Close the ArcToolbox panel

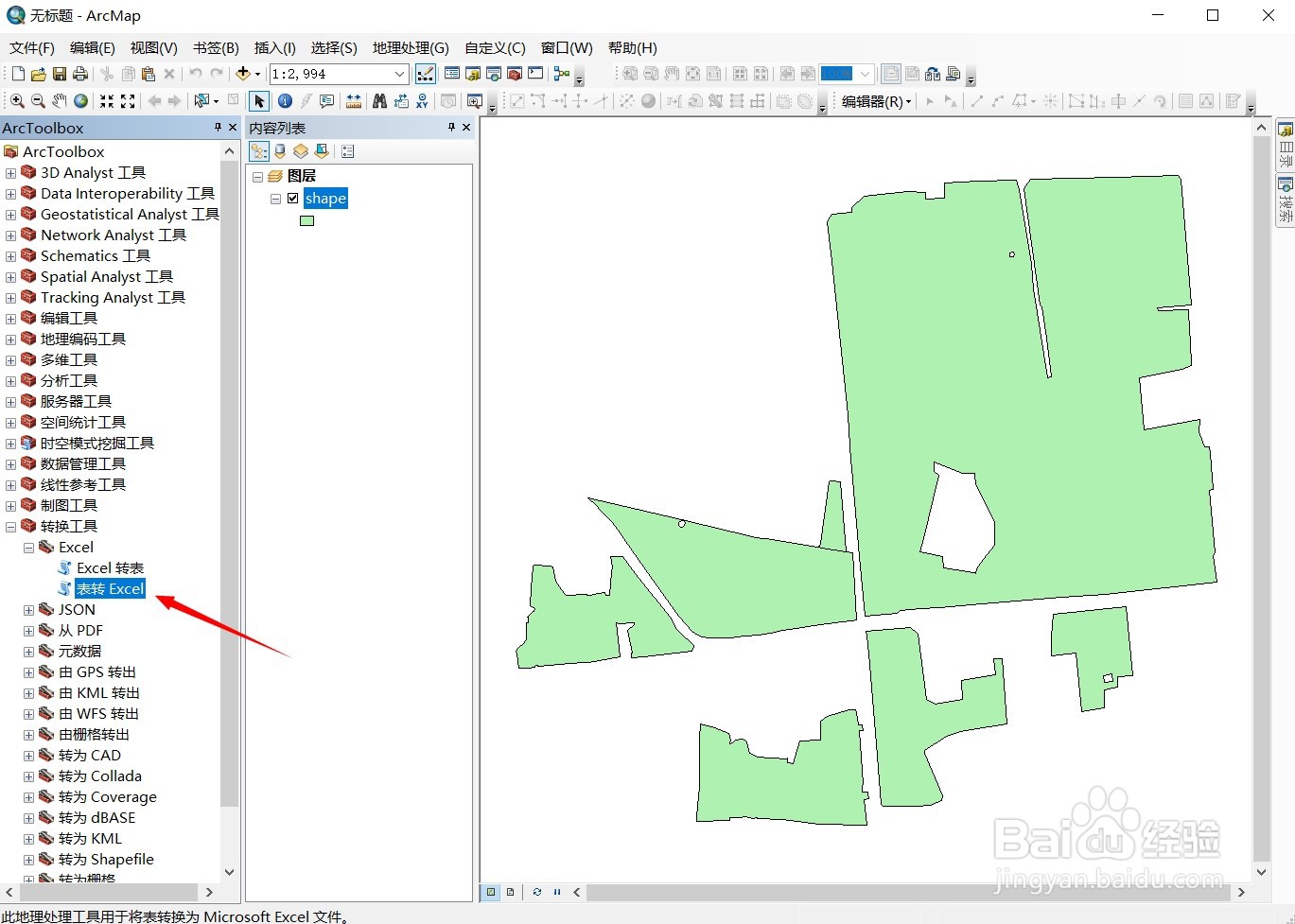(233, 128)
